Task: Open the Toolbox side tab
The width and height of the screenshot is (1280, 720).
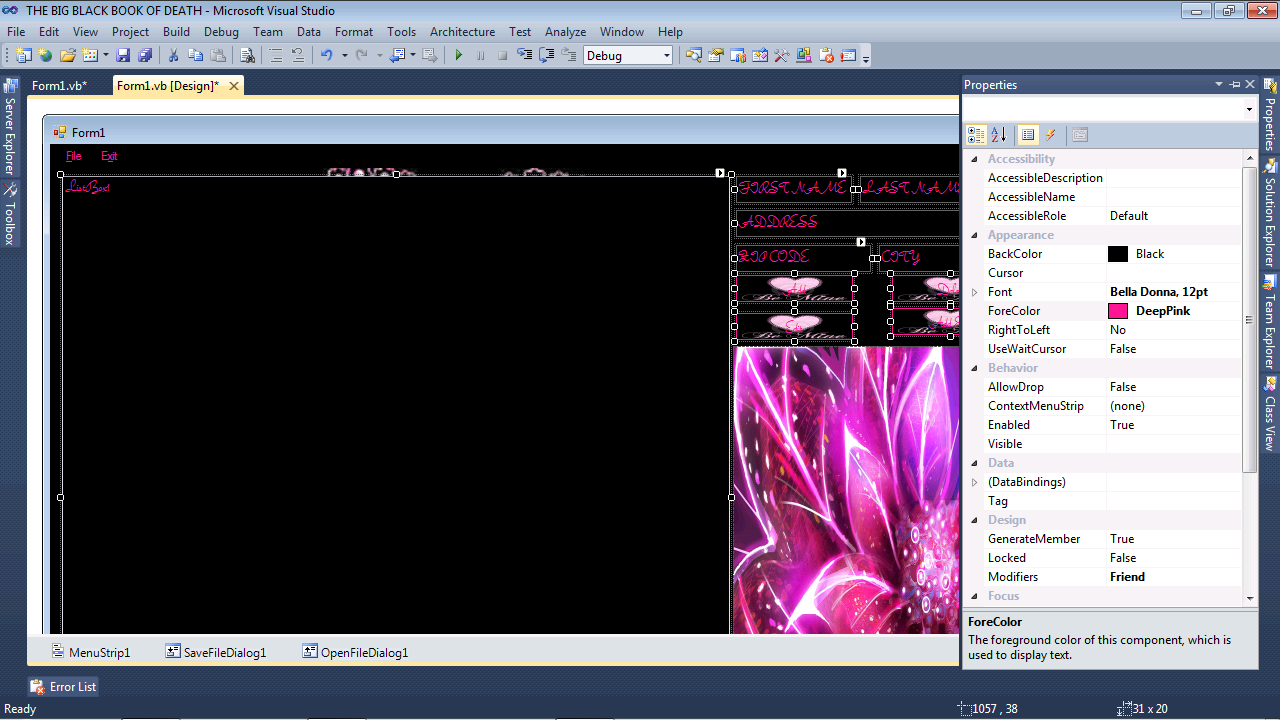Action: click(x=10, y=214)
